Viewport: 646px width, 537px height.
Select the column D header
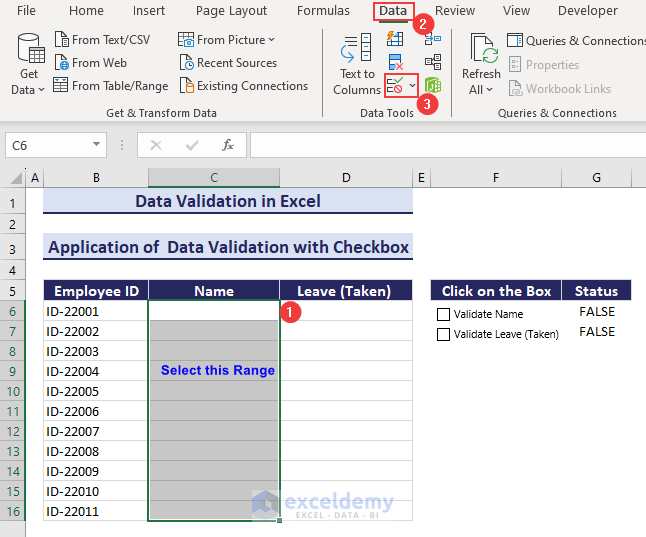click(x=345, y=178)
